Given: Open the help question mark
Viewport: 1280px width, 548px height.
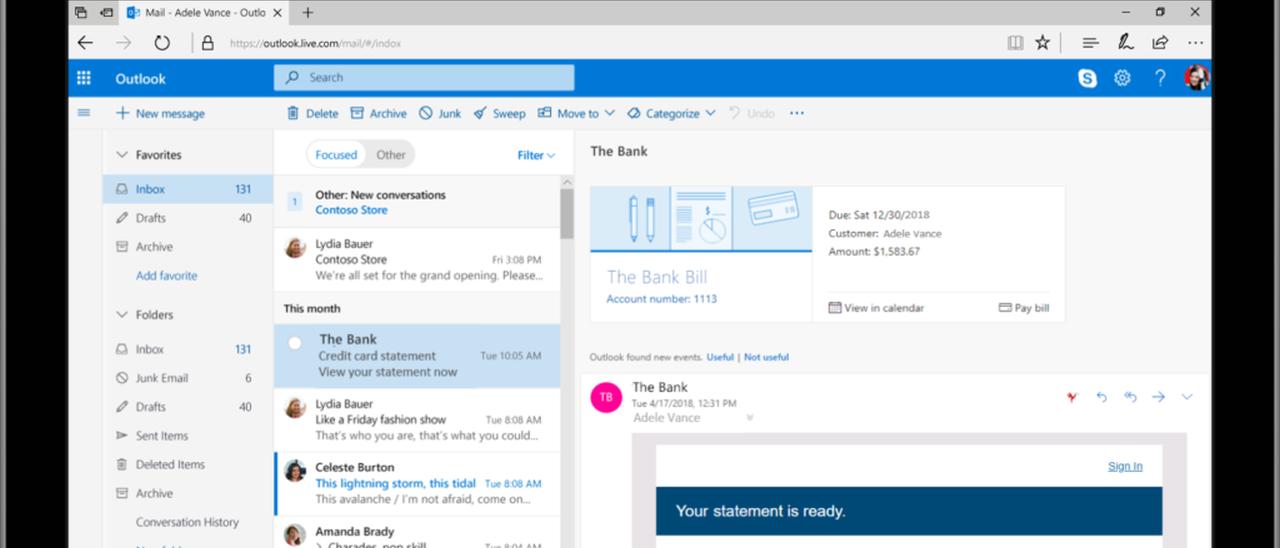Looking at the screenshot, I should [x=1160, y=78].
